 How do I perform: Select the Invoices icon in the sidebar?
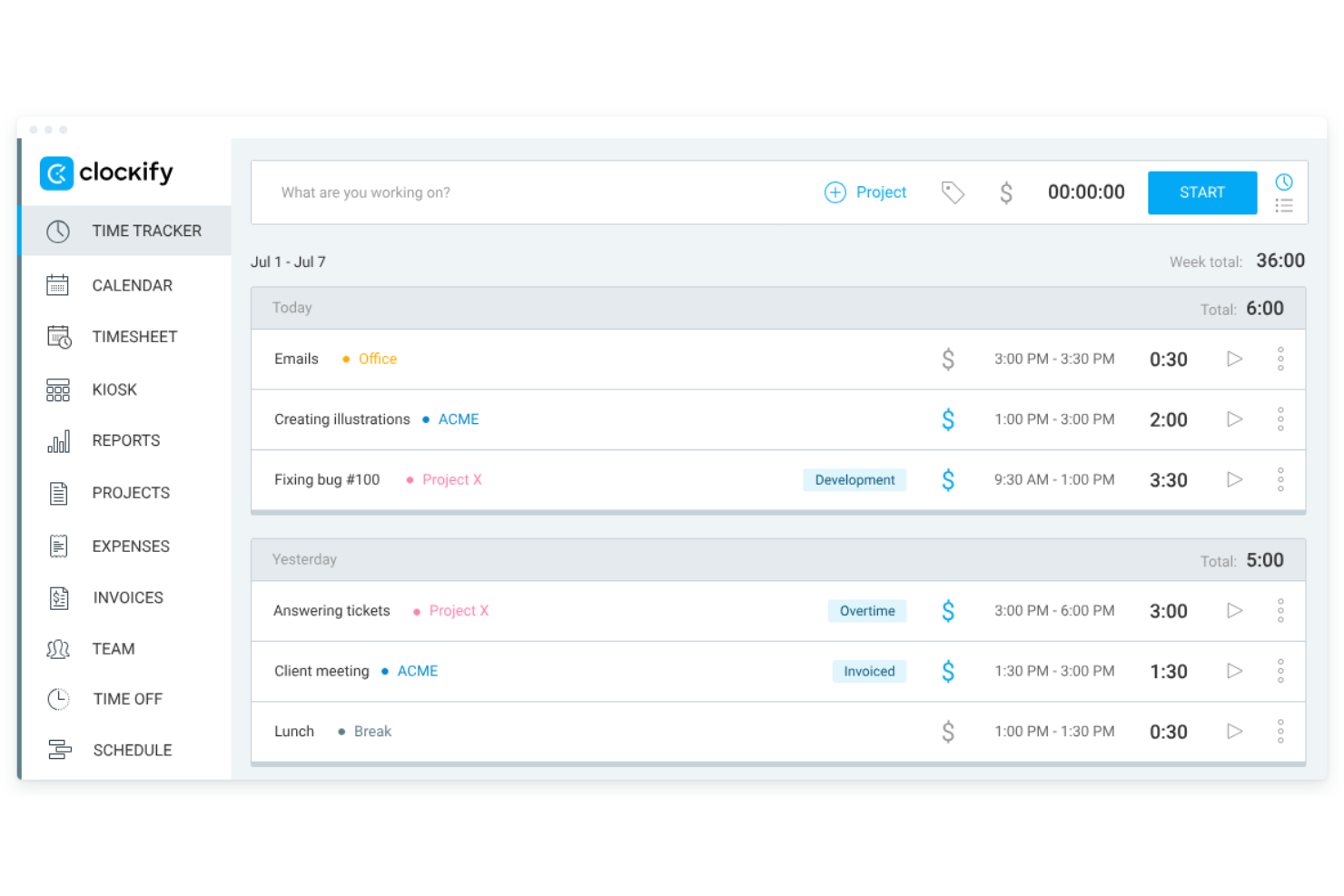click(58, 597)
